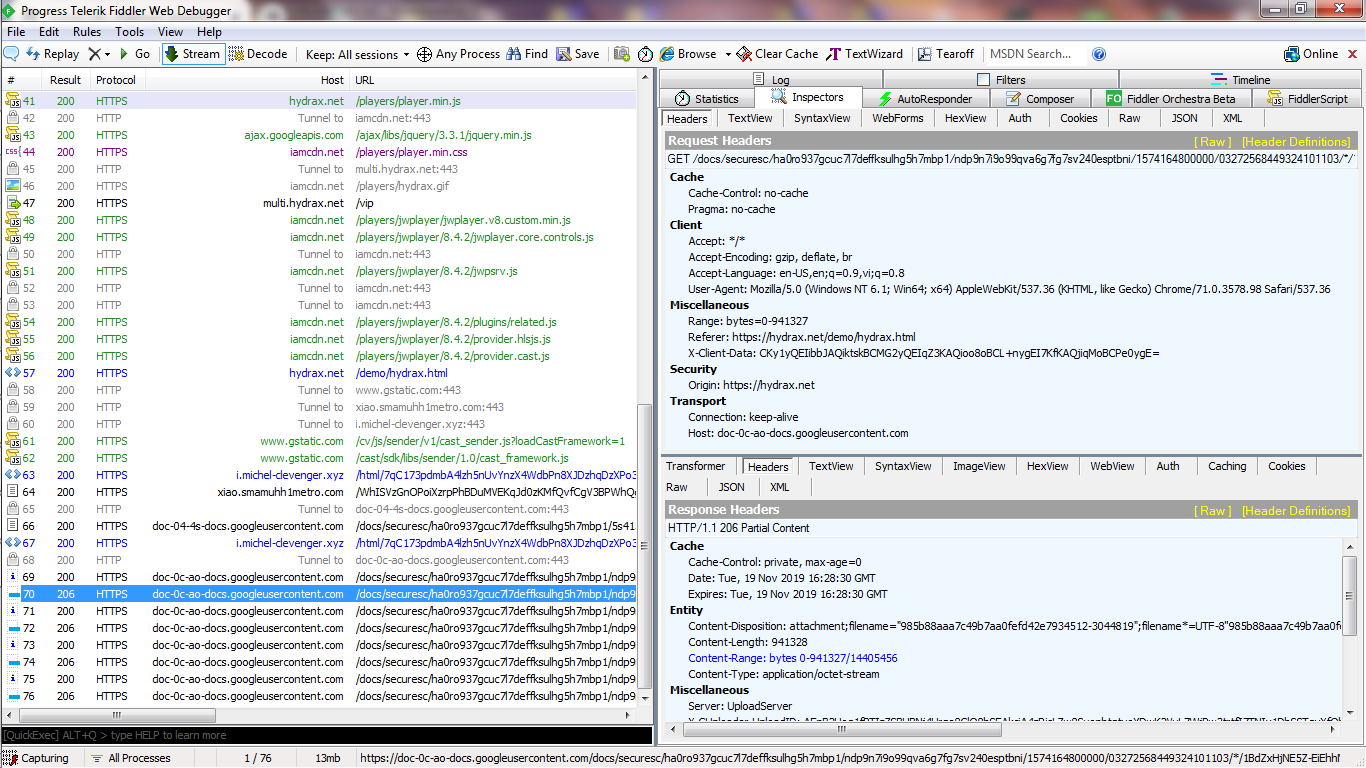
Task: Select session 44 player.min.css row
Action: 320,152
